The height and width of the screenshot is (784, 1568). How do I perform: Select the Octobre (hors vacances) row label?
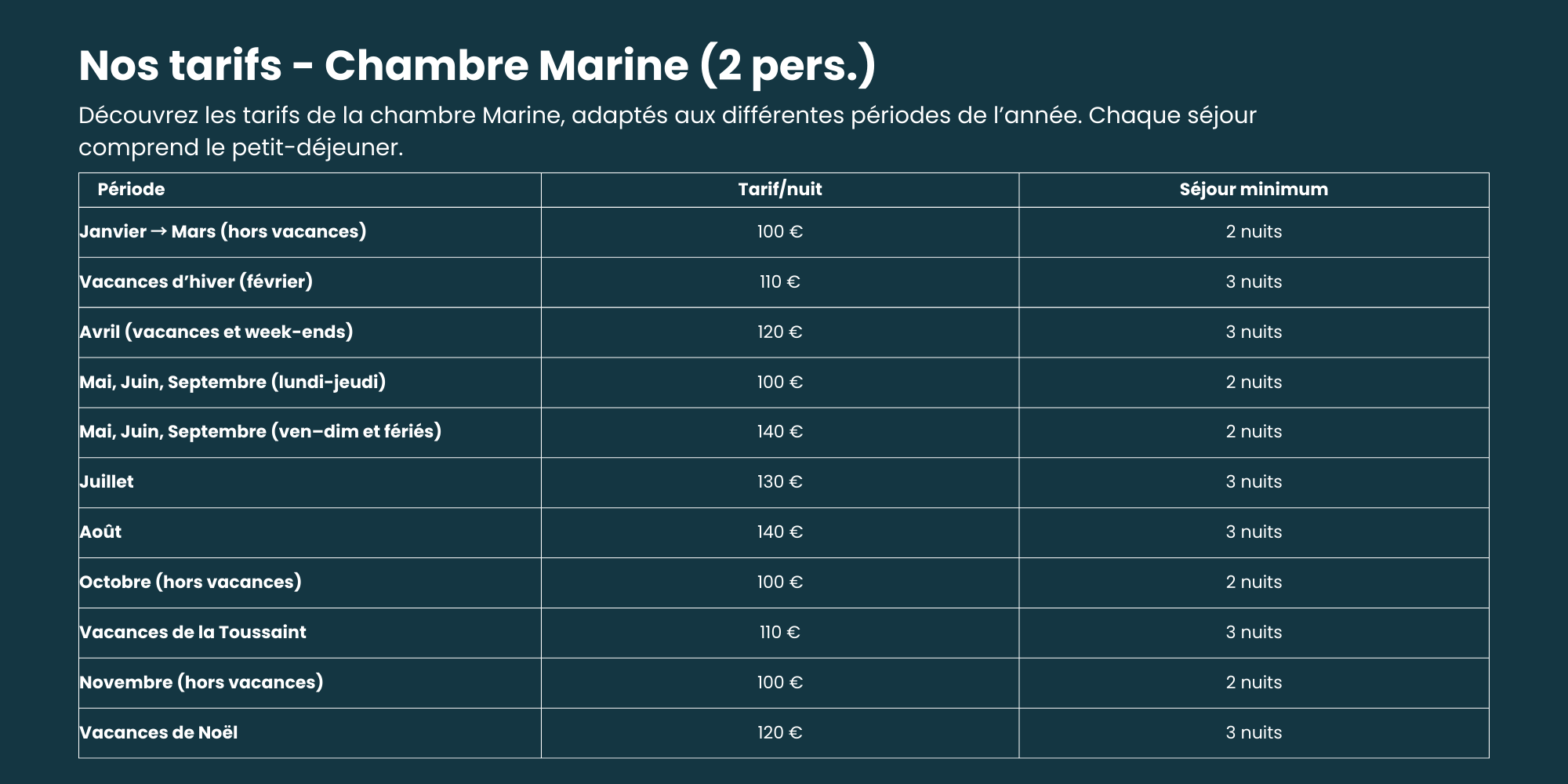191,582
